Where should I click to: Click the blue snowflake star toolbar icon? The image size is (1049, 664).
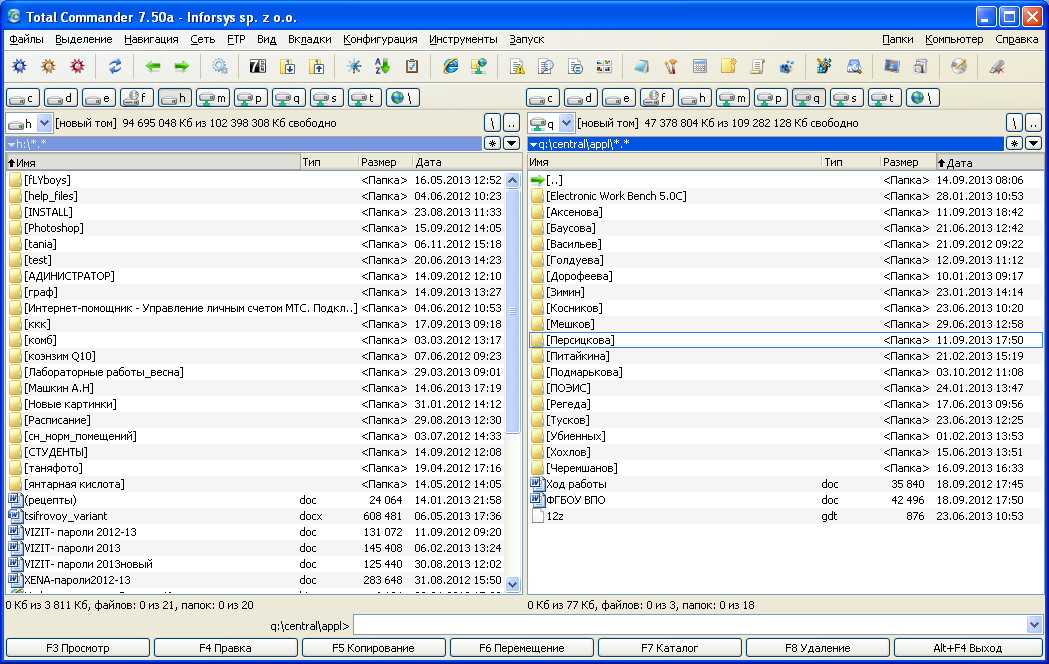pyautogui.click(x=354, y=66)
